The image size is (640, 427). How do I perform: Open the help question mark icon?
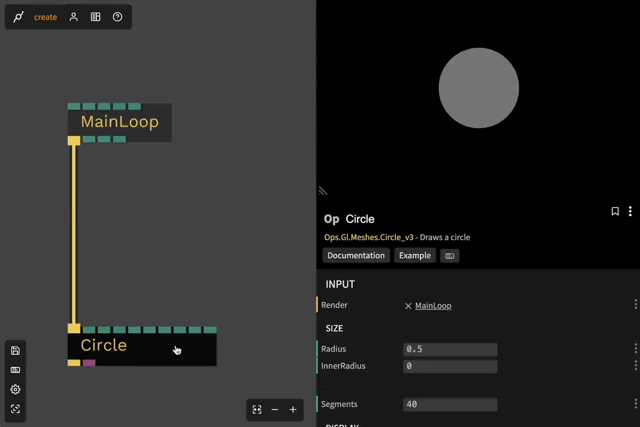coord(118,17)
